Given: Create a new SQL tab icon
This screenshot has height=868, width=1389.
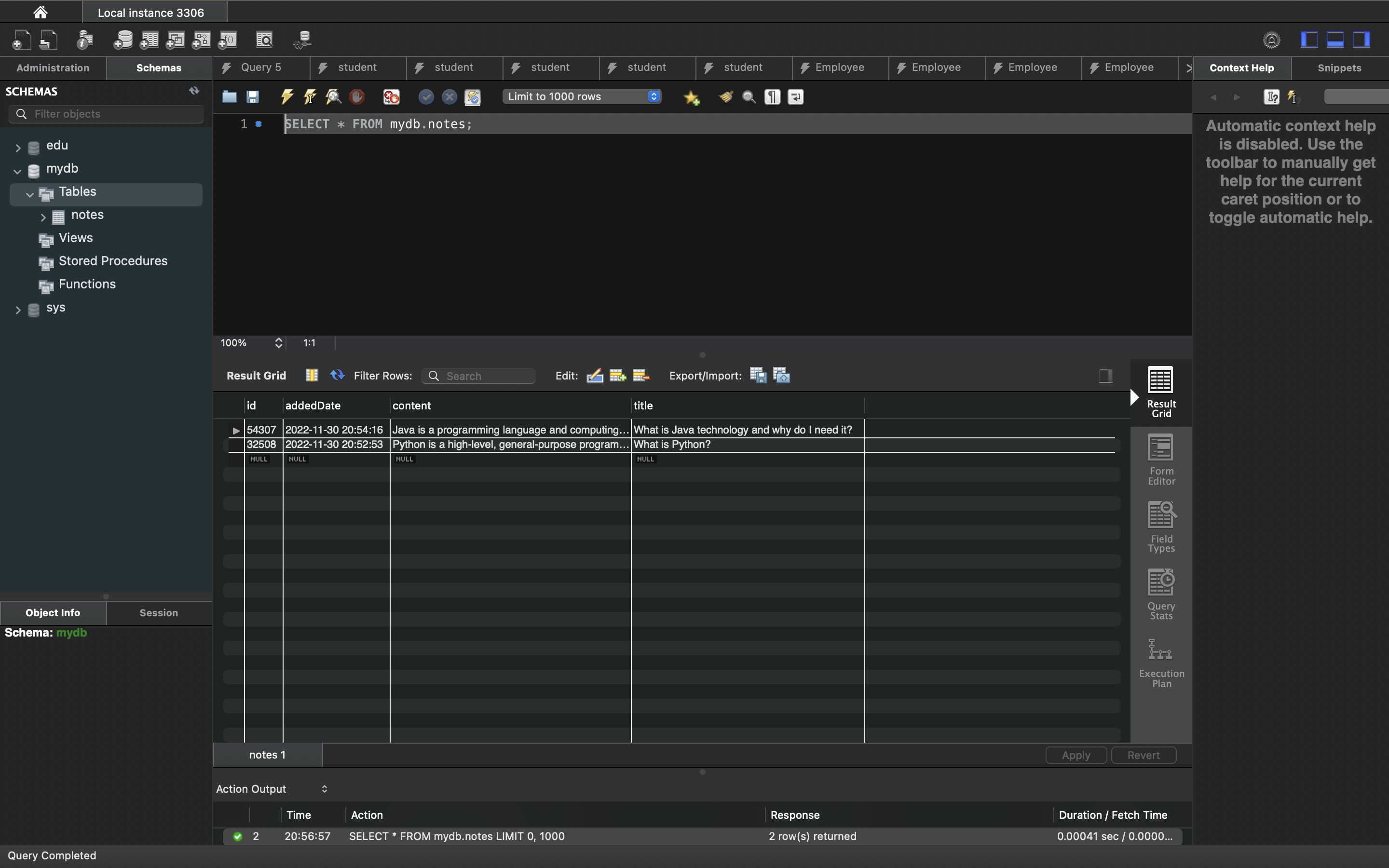Looking at the screenshot, I should pos(21,40).
